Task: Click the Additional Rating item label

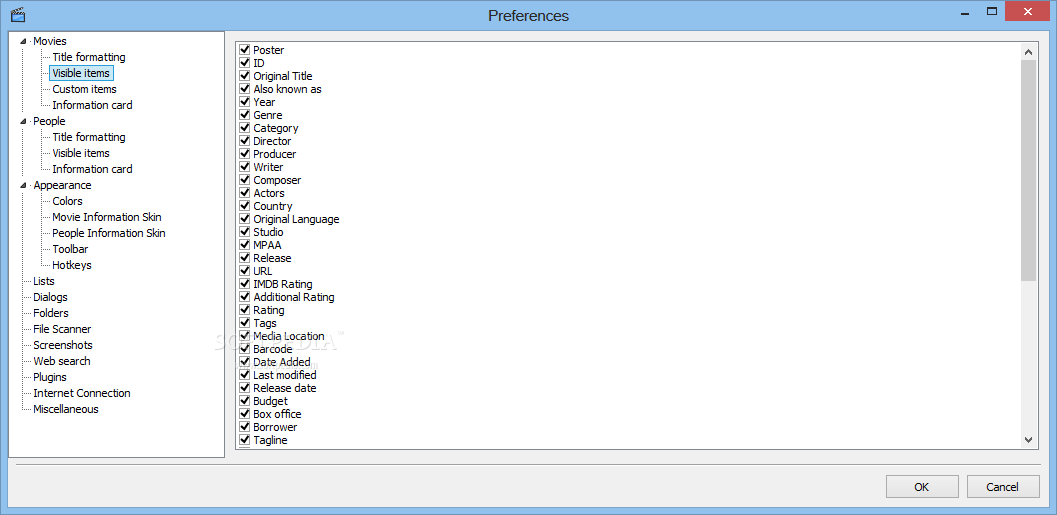Action: pos(293,297)
